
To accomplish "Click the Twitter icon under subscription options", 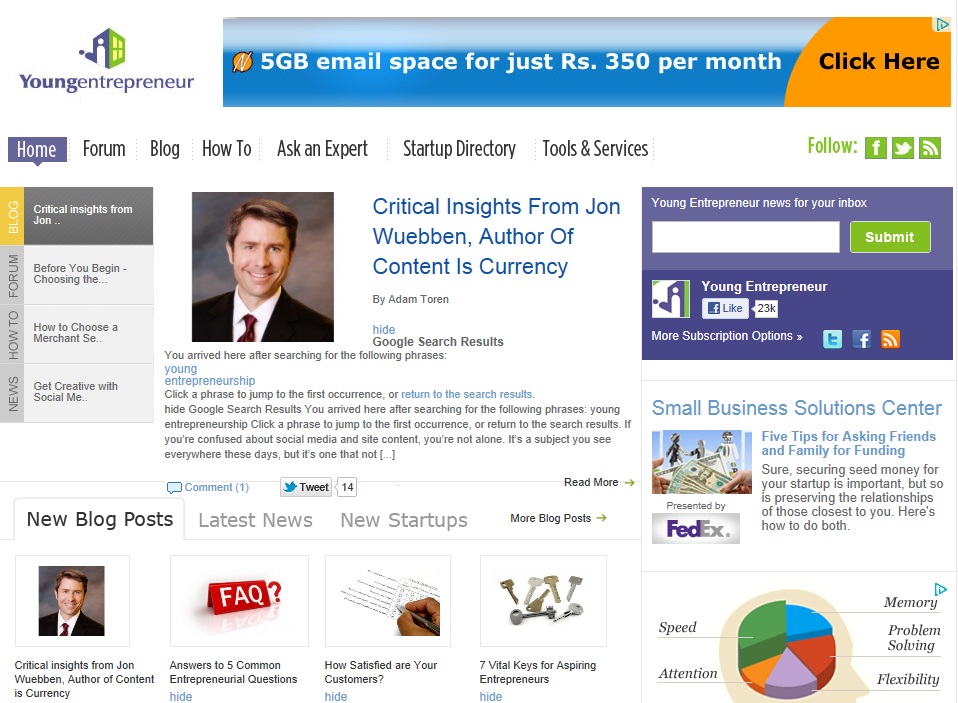I will (832, 339).
